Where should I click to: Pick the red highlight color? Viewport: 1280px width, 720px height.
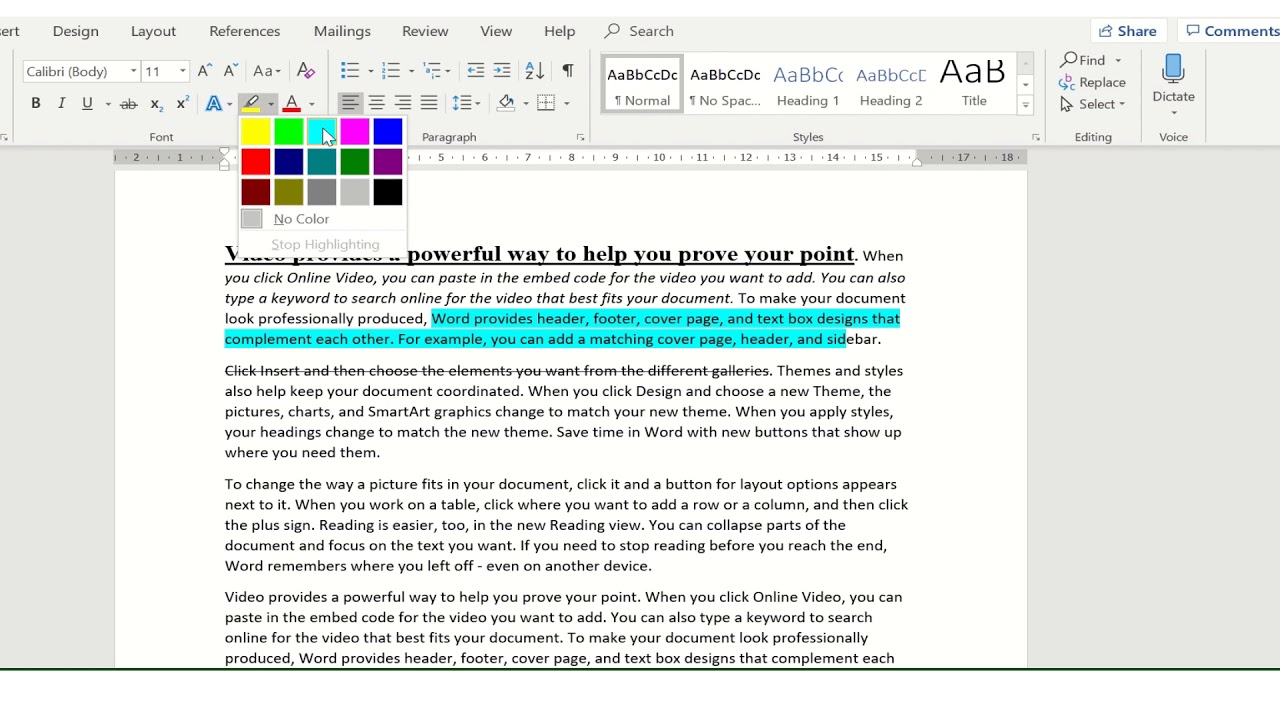click(255, 161)
